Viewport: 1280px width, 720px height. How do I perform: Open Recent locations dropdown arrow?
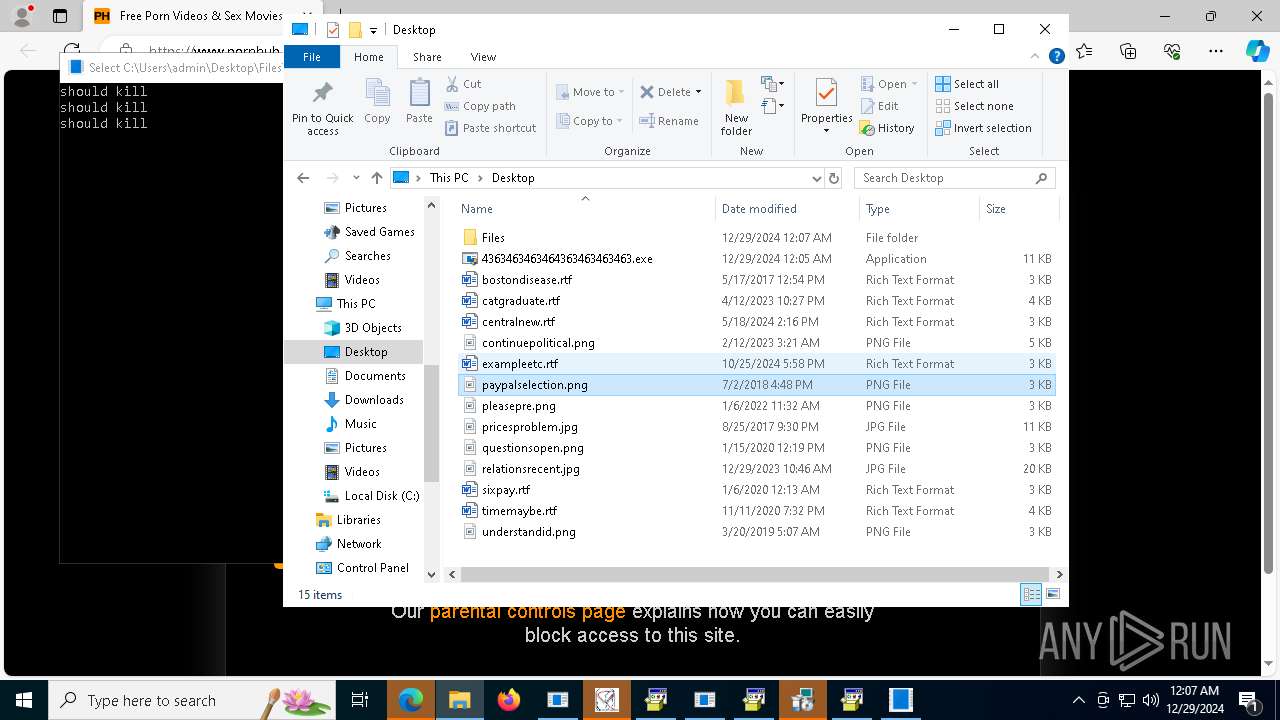click(356, 178)
